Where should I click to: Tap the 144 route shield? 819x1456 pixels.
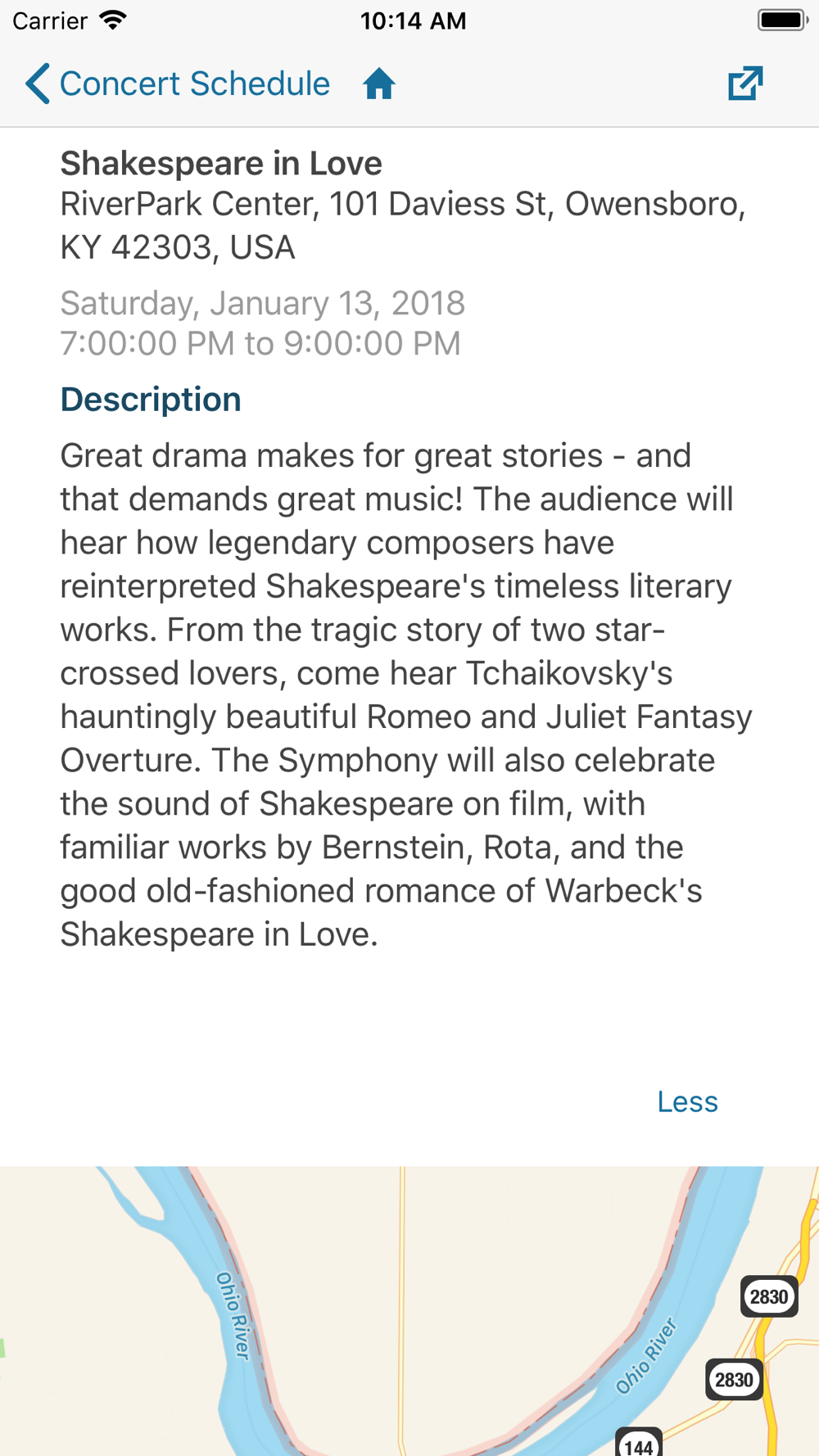pos(638,1443)
